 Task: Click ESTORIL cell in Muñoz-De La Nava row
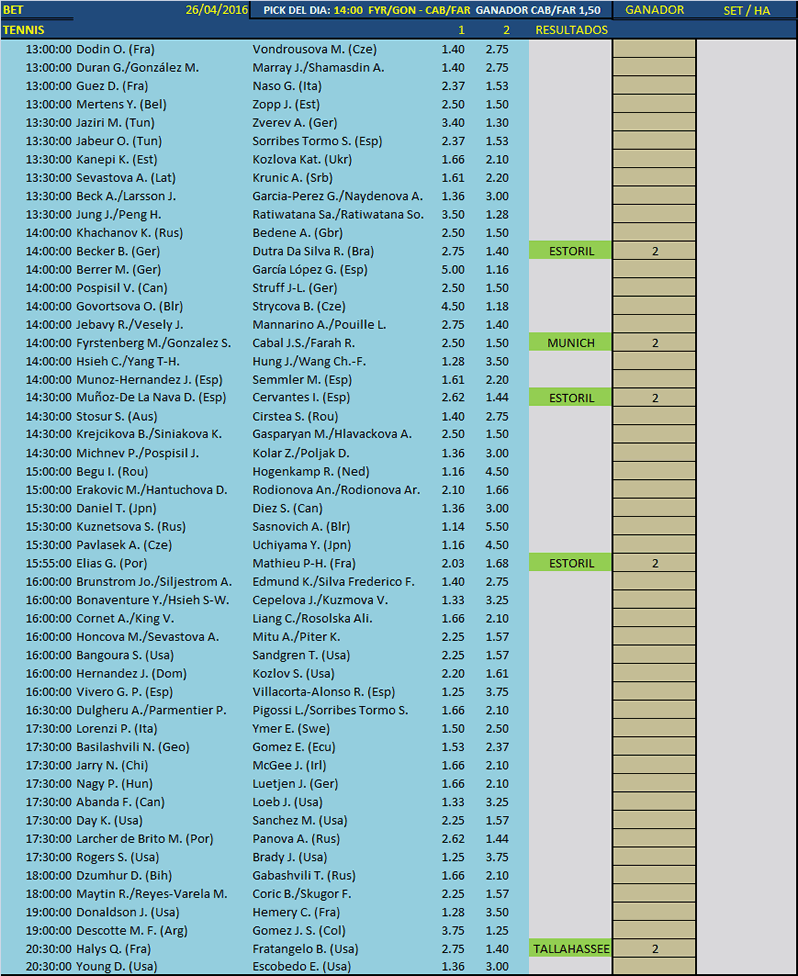(x=571, y=398)
